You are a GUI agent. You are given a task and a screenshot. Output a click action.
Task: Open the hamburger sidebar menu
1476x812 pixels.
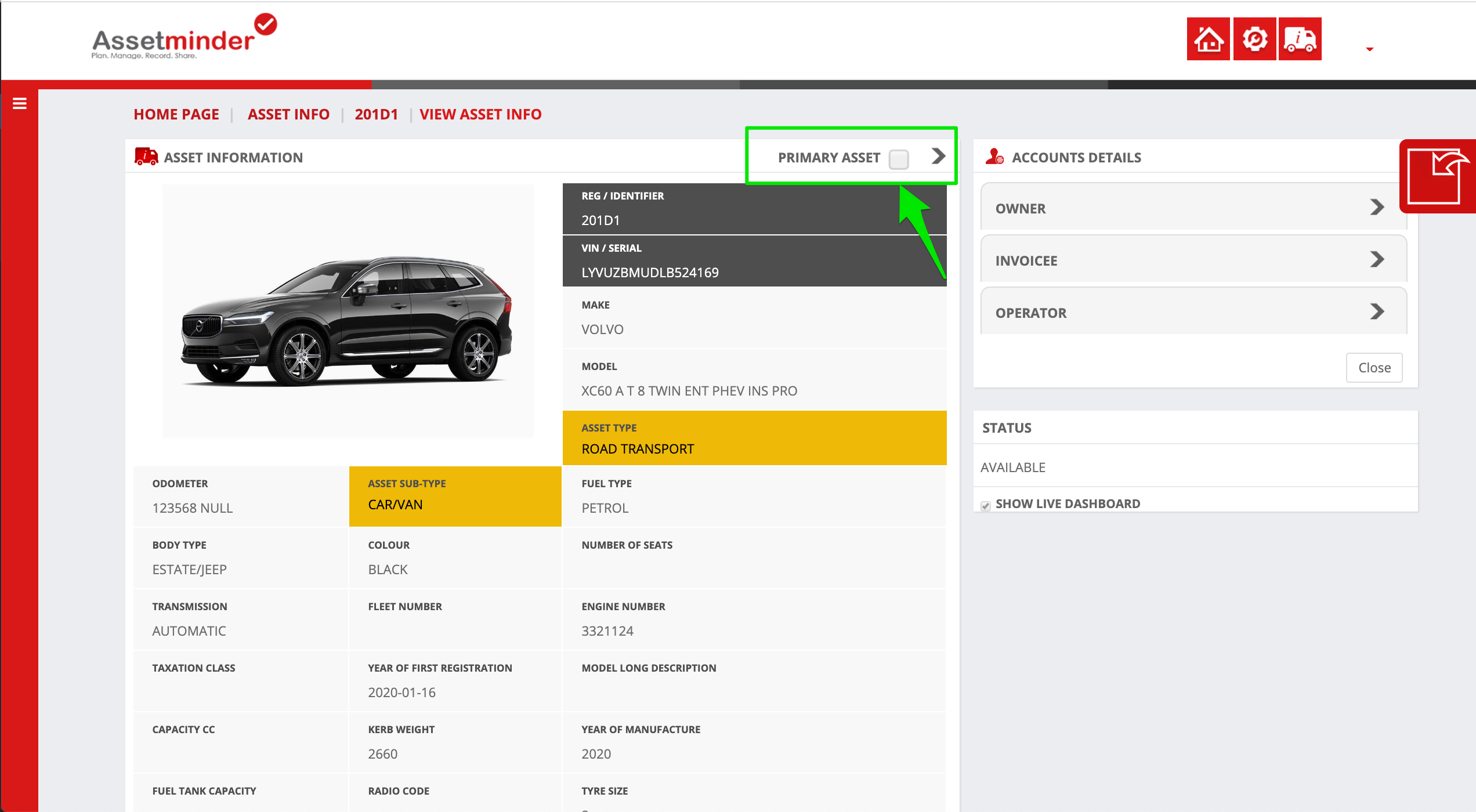(x=20, y=103)
